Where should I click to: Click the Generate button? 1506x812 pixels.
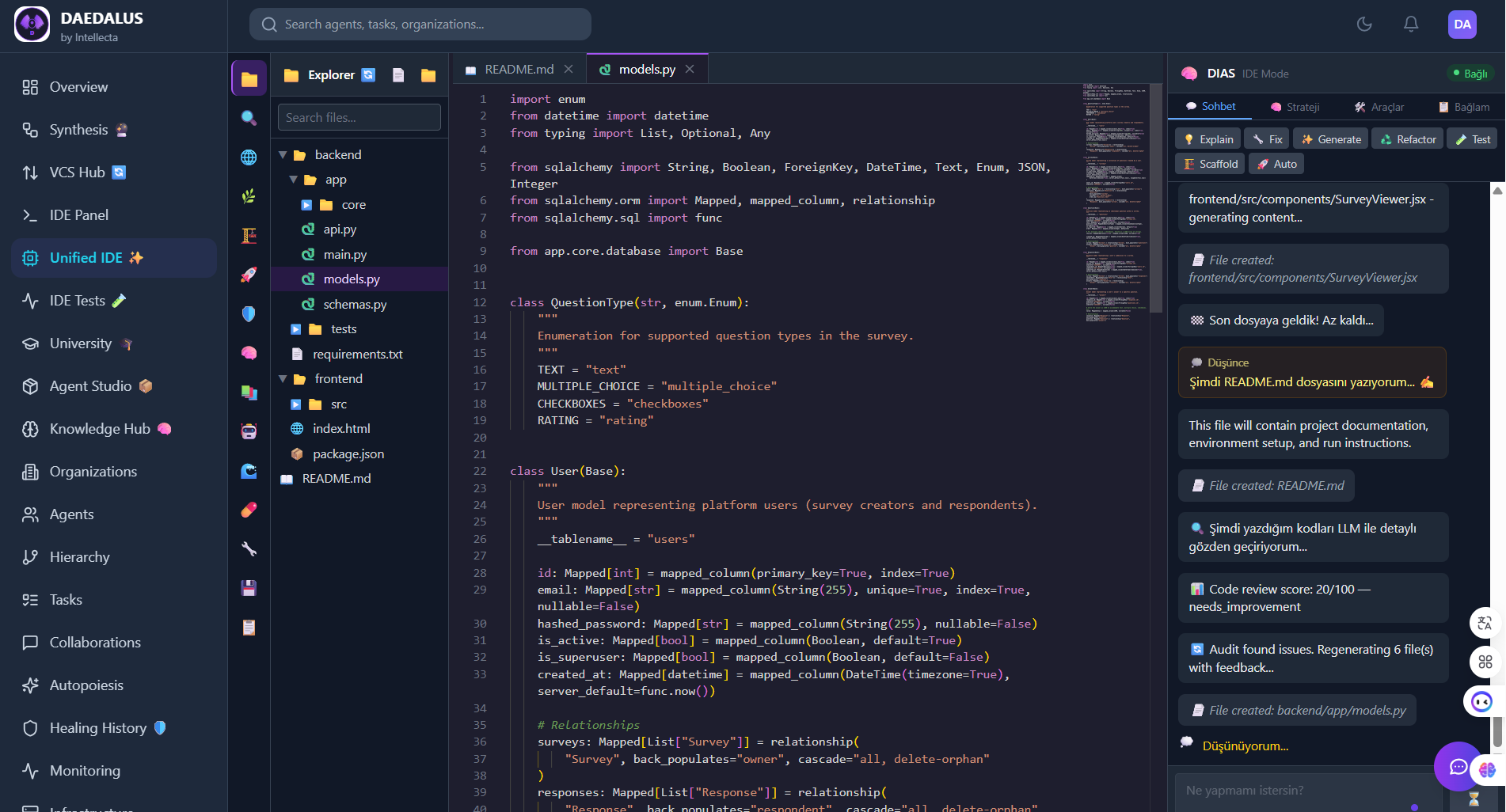1331,139
